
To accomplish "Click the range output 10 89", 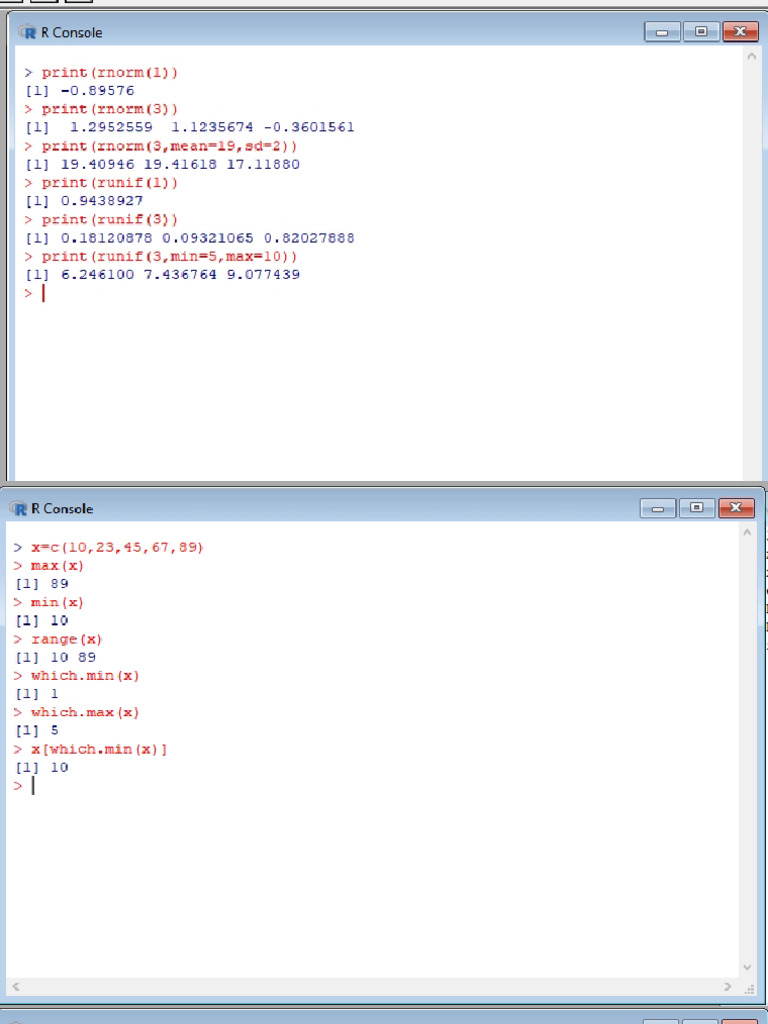I will click(x=73, y=657).
